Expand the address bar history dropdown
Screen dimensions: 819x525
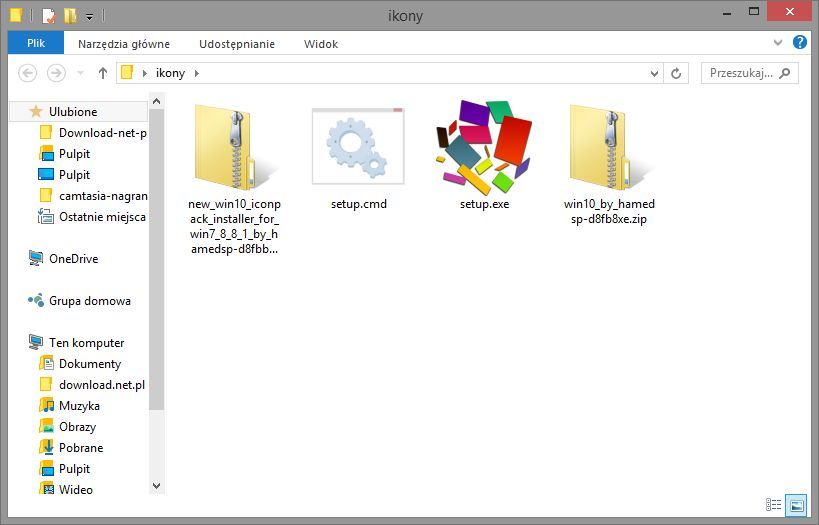click(654, 74)
